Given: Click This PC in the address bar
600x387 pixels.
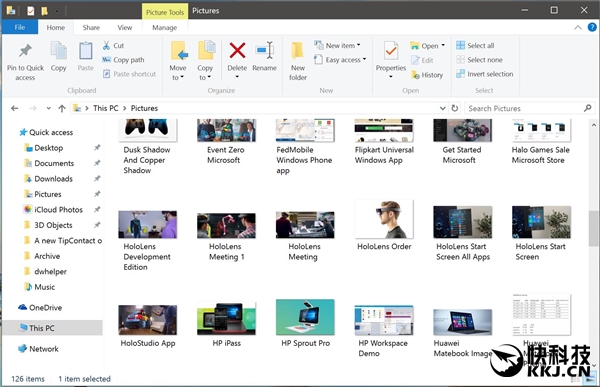Looking at the screenshot, I should [x=106, y=108].
